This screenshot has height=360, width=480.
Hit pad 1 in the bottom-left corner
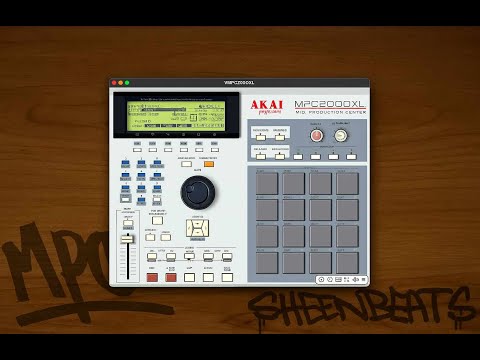267,263
